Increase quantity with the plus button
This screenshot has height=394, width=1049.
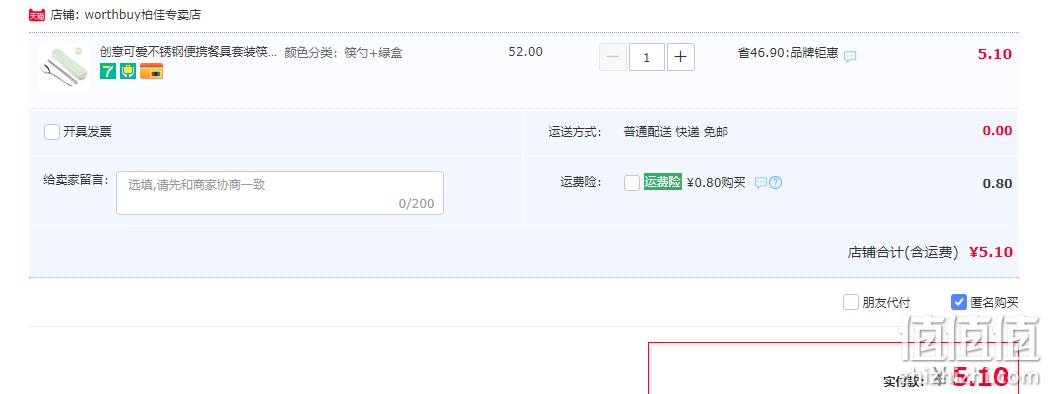tap(680, 57)
